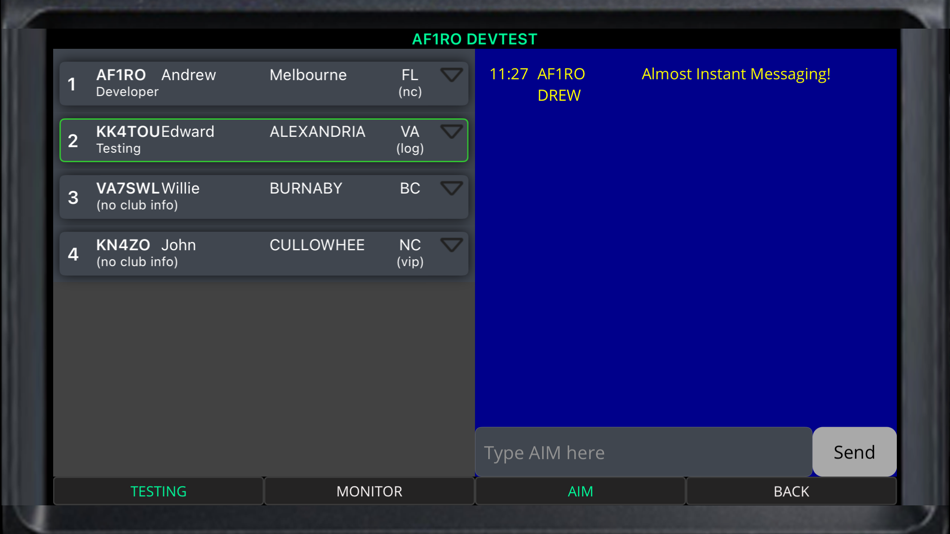Click the (vip) tag on KN4ZO
Viewport: 950px width, 534px height.
point(410,262)
